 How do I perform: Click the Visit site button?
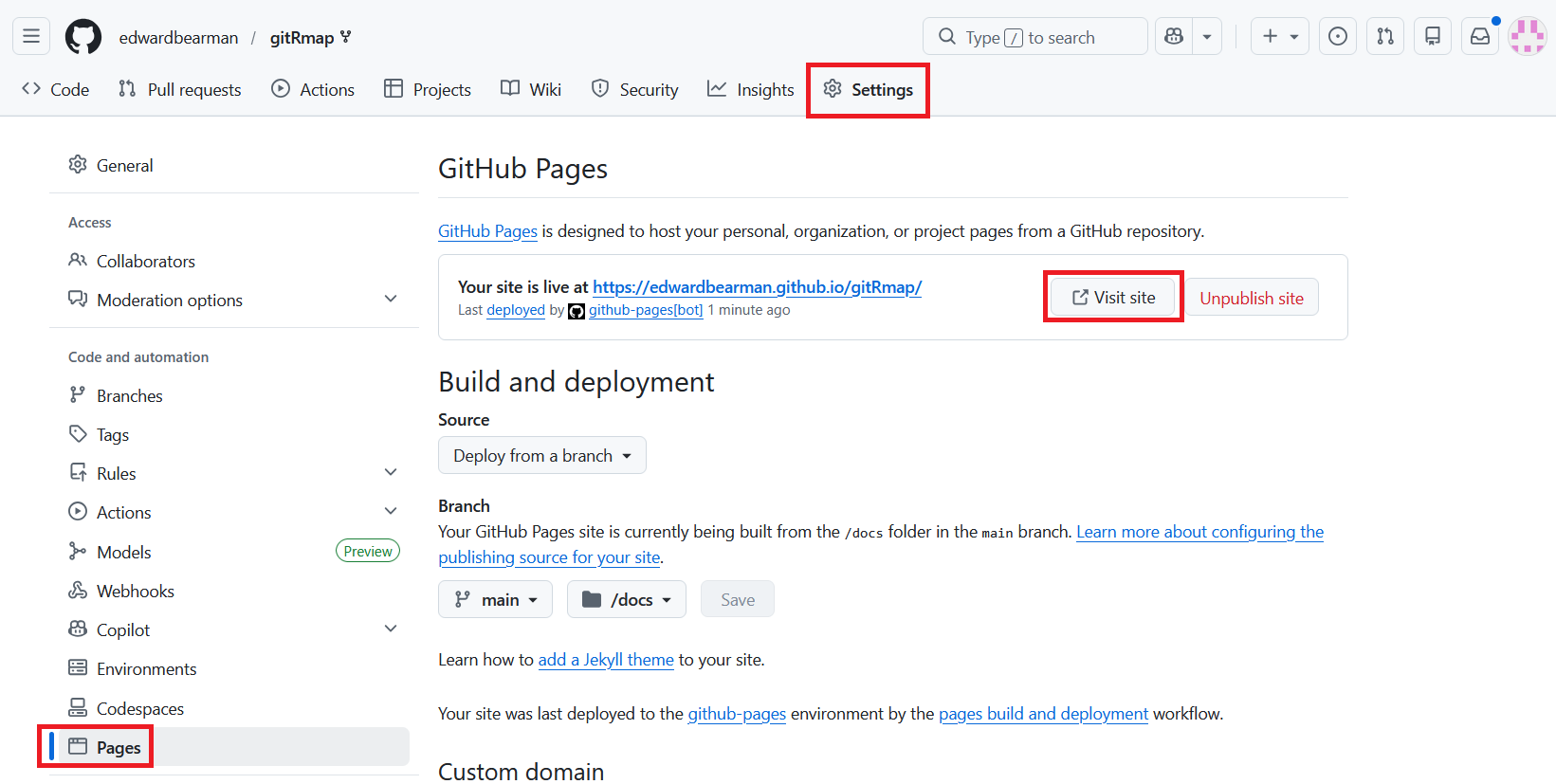point(1113,298)
